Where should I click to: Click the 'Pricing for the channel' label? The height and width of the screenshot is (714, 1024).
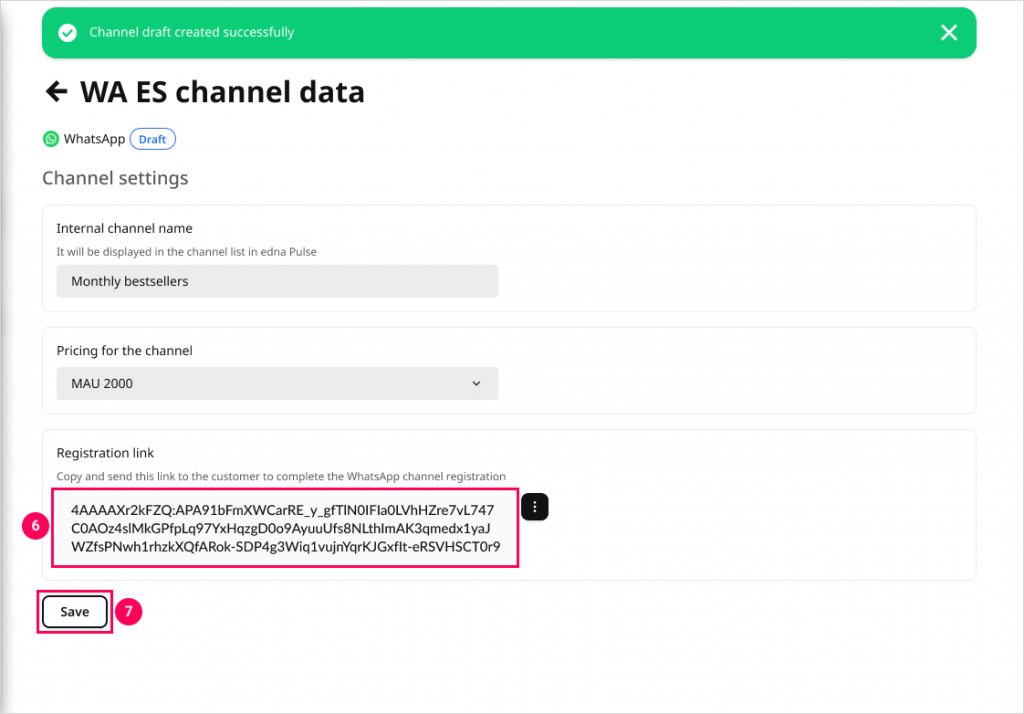[x=124, y=350]
